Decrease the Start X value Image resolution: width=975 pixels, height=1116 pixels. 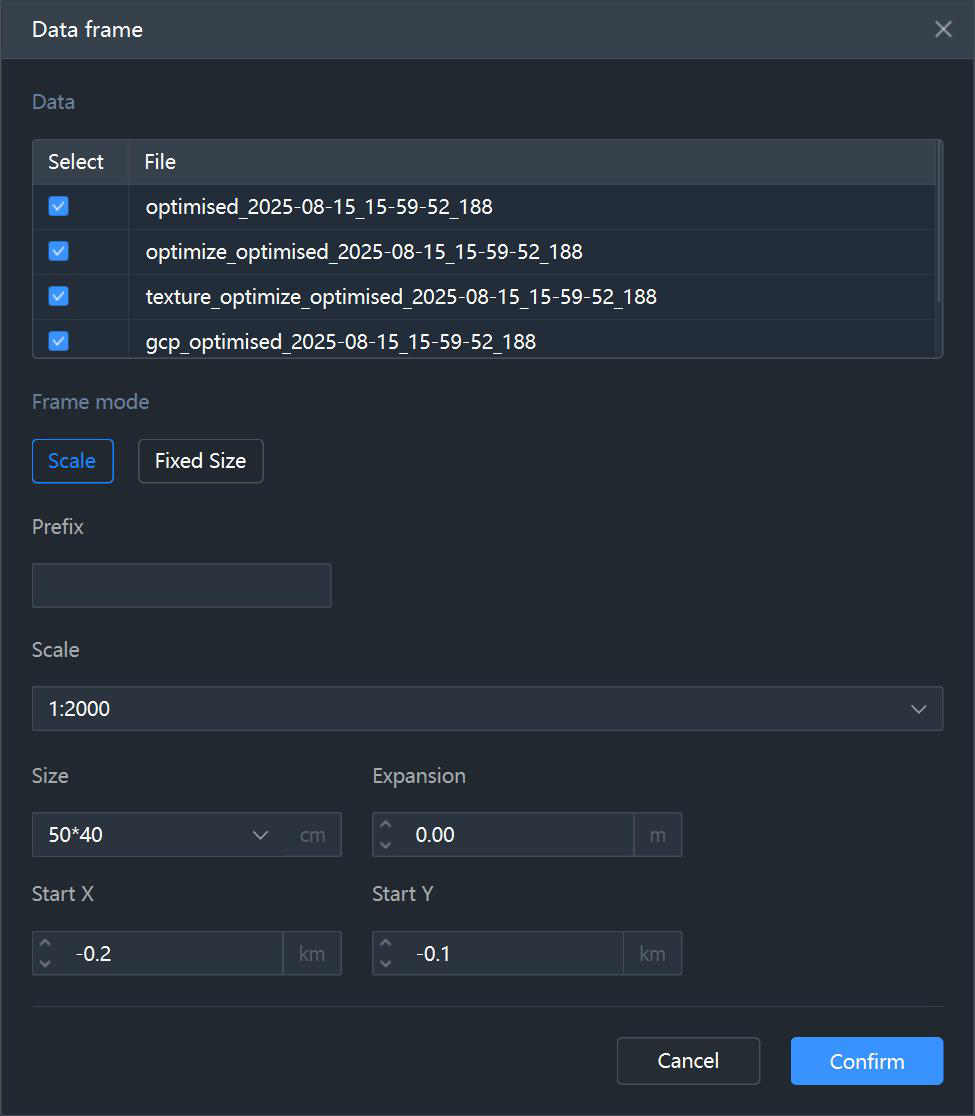tap(46, 964)
